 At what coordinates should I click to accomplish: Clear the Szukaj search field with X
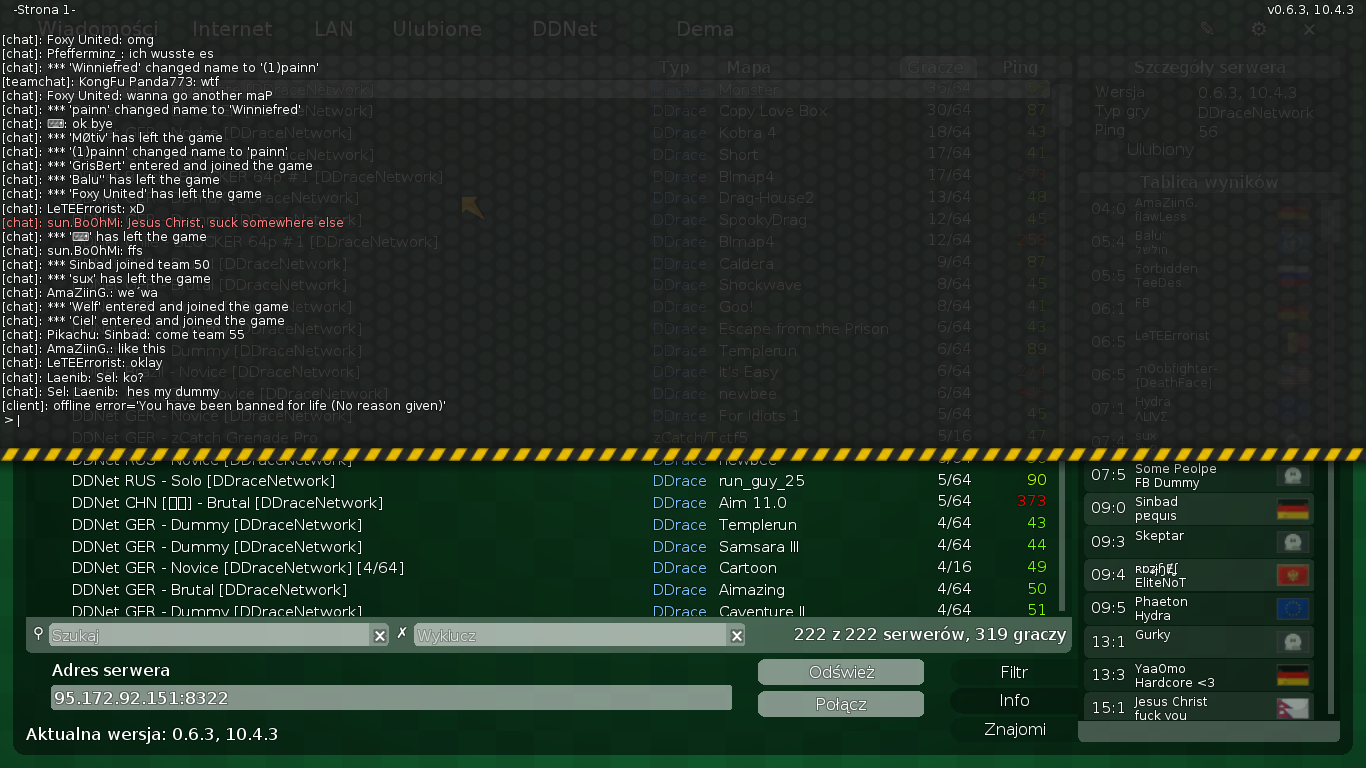[380, 635]
